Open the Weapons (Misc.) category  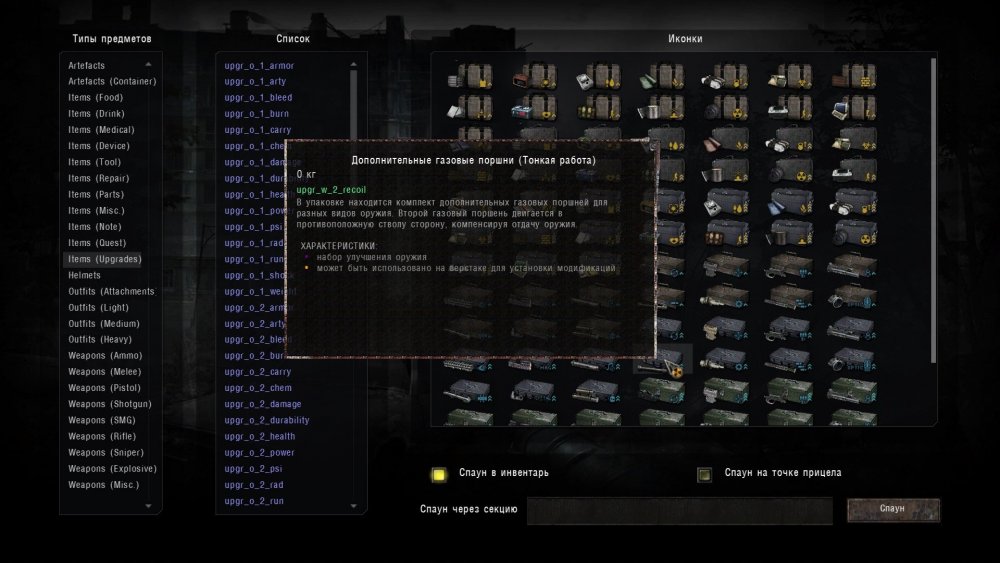103,485
